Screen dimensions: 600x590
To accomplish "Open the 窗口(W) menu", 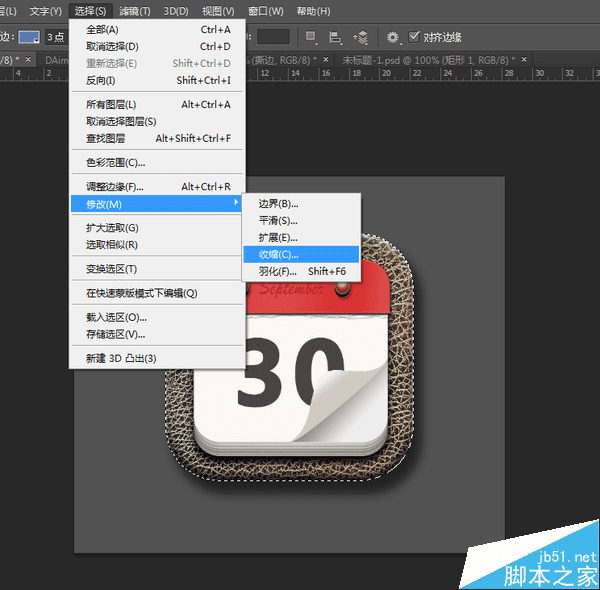I will tap(264, 11).
